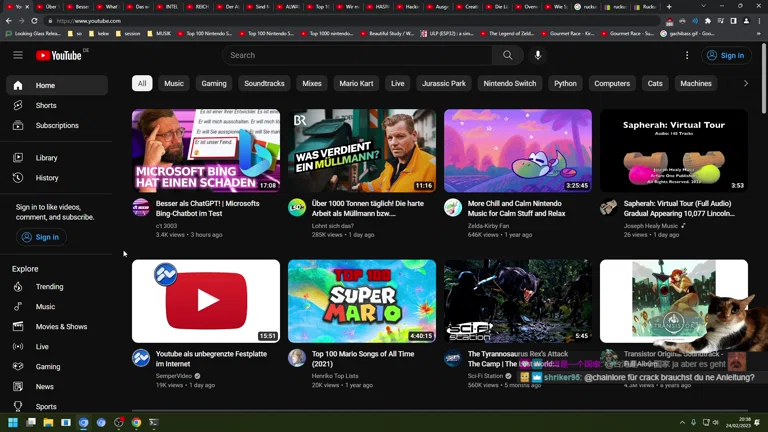This screenshot has height=432, width=768.
Task: Open watch History in sidebar
Action: tap(47, 178)
